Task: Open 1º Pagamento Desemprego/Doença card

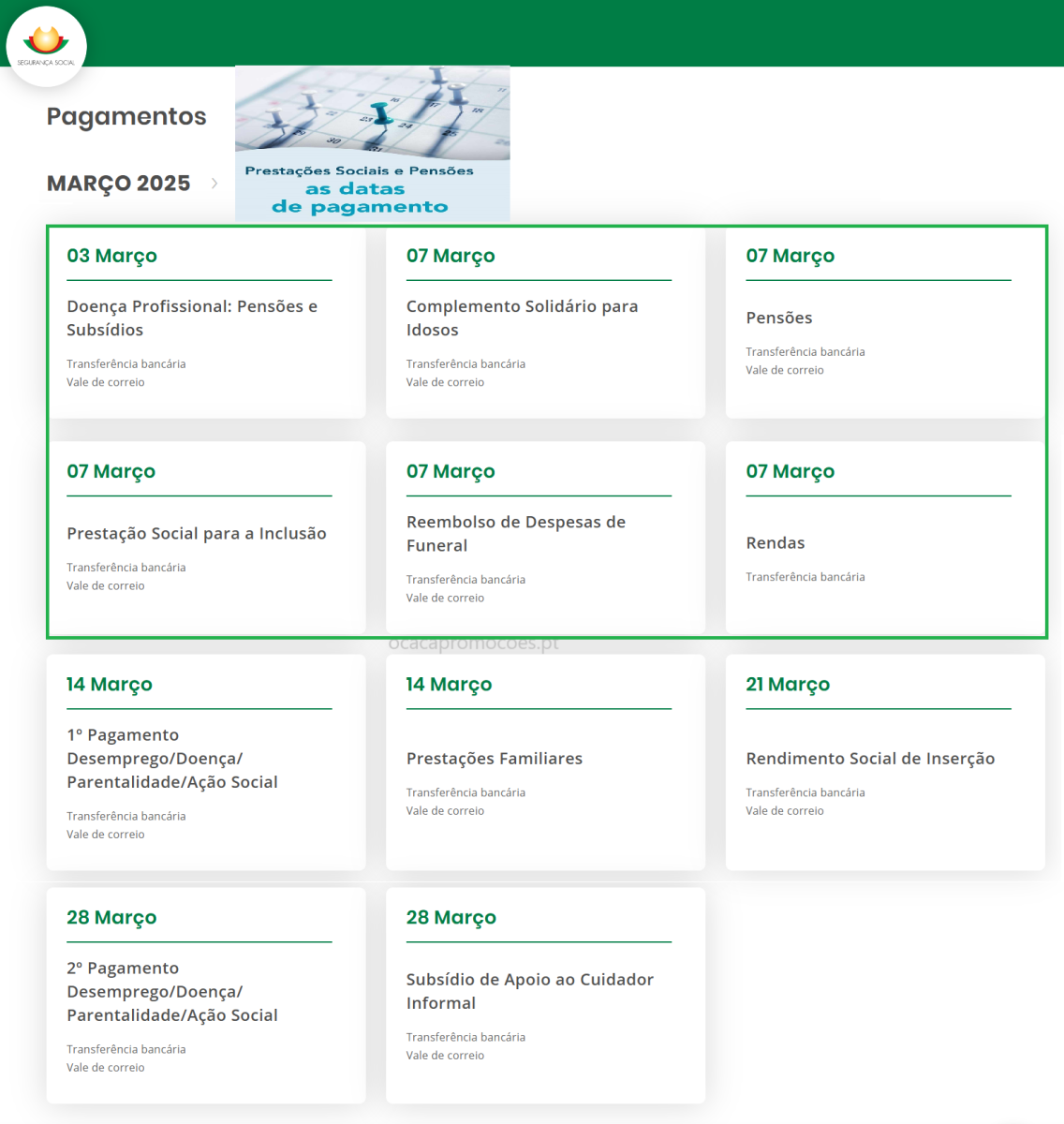Action: pyautogui.click(x=172, y=759)
